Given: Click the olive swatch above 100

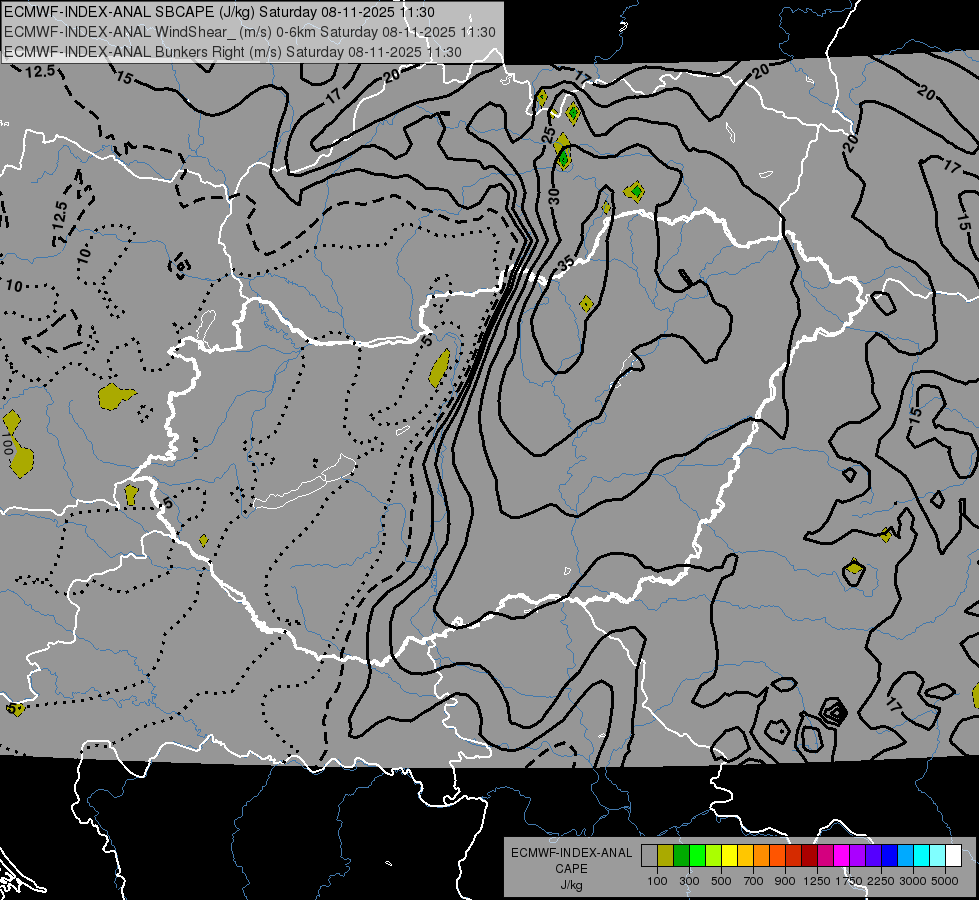Looking at the screenshot, I should (x=666, y=855).
